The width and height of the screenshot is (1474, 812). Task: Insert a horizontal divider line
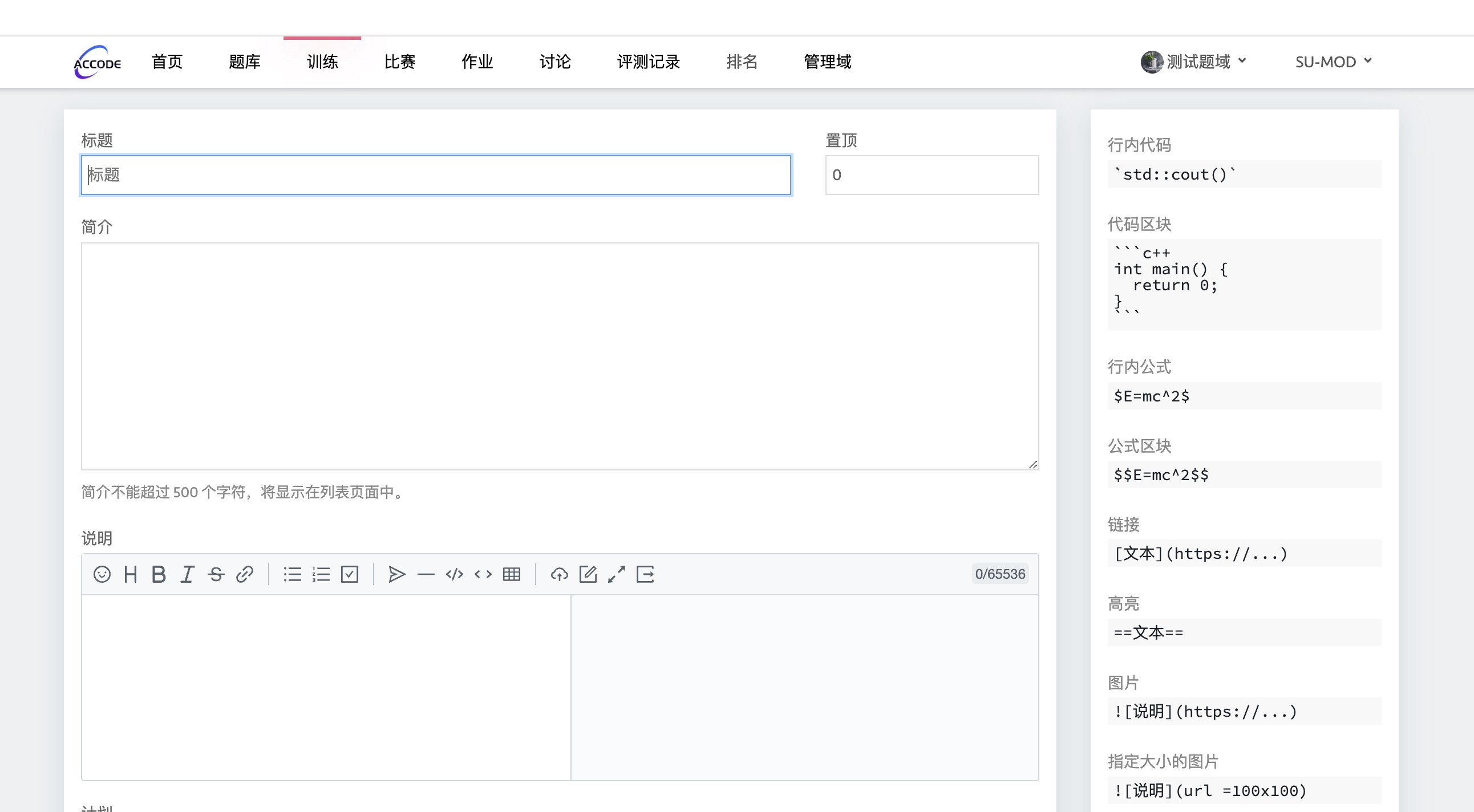pos(426,574)
